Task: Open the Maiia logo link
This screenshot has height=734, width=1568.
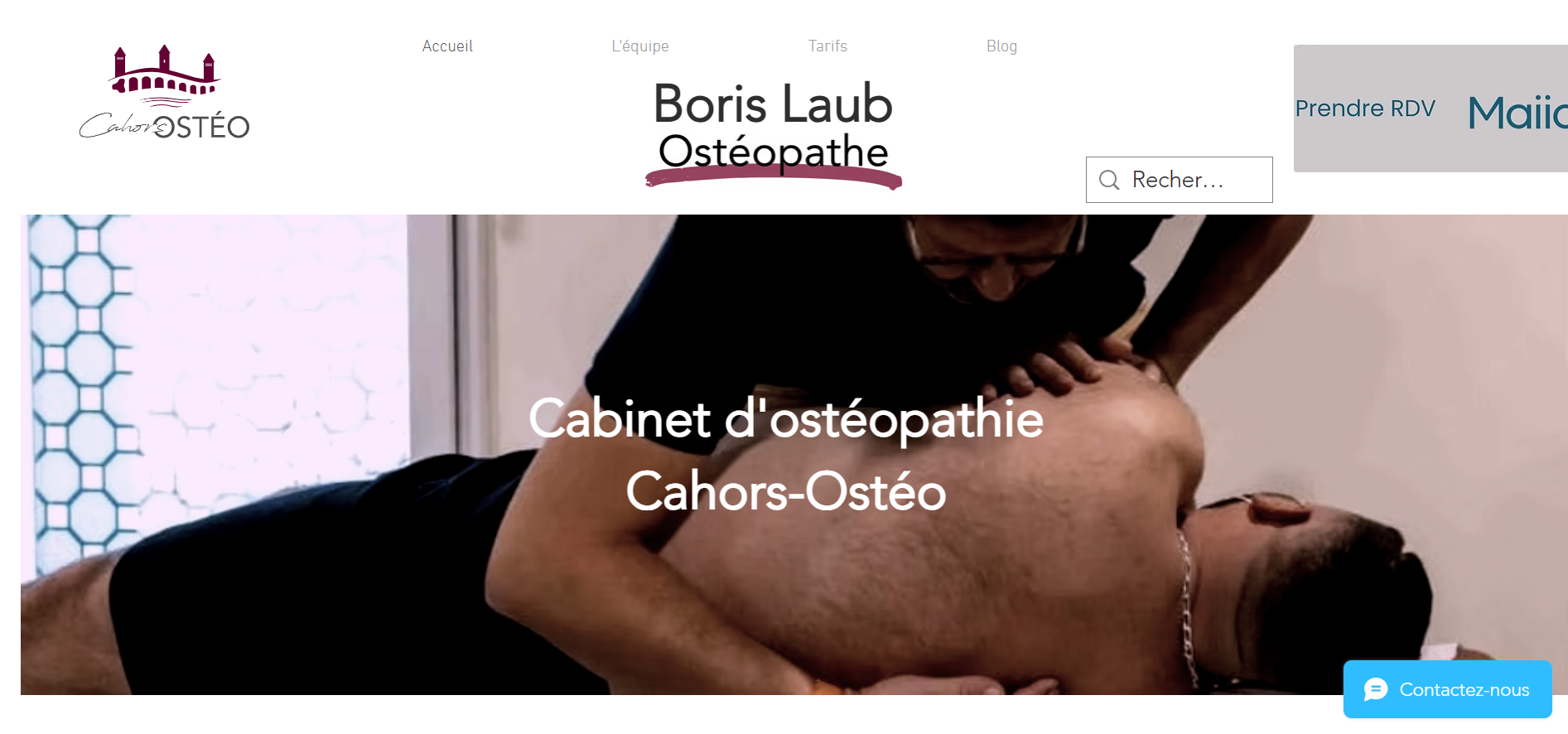Action: (1517, 113)
